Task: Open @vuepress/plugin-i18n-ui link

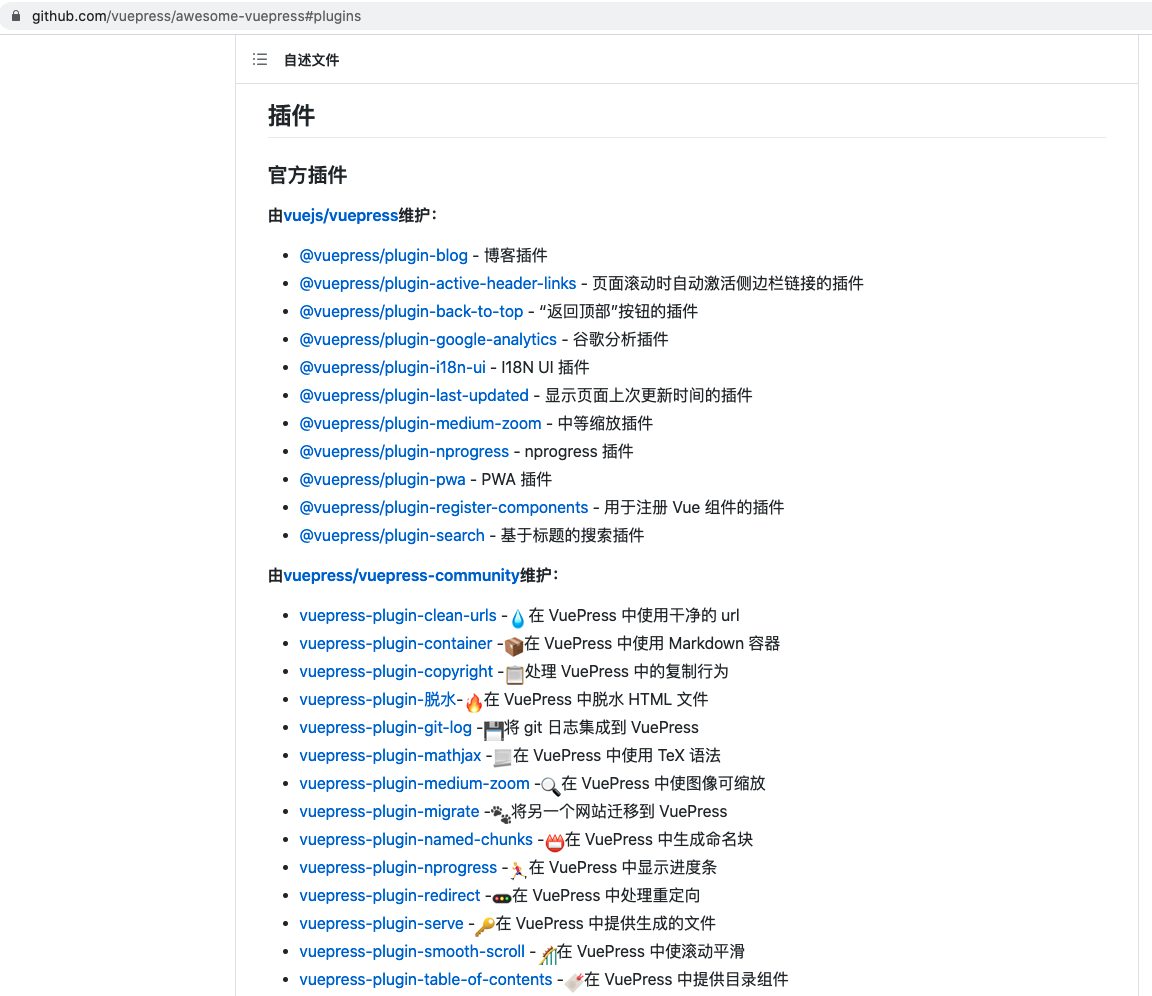Action: [x=392, y=367]
